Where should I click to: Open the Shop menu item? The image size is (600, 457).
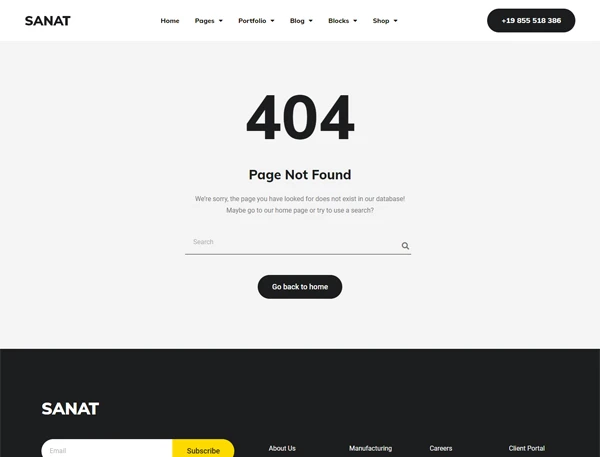coord(381,21)
